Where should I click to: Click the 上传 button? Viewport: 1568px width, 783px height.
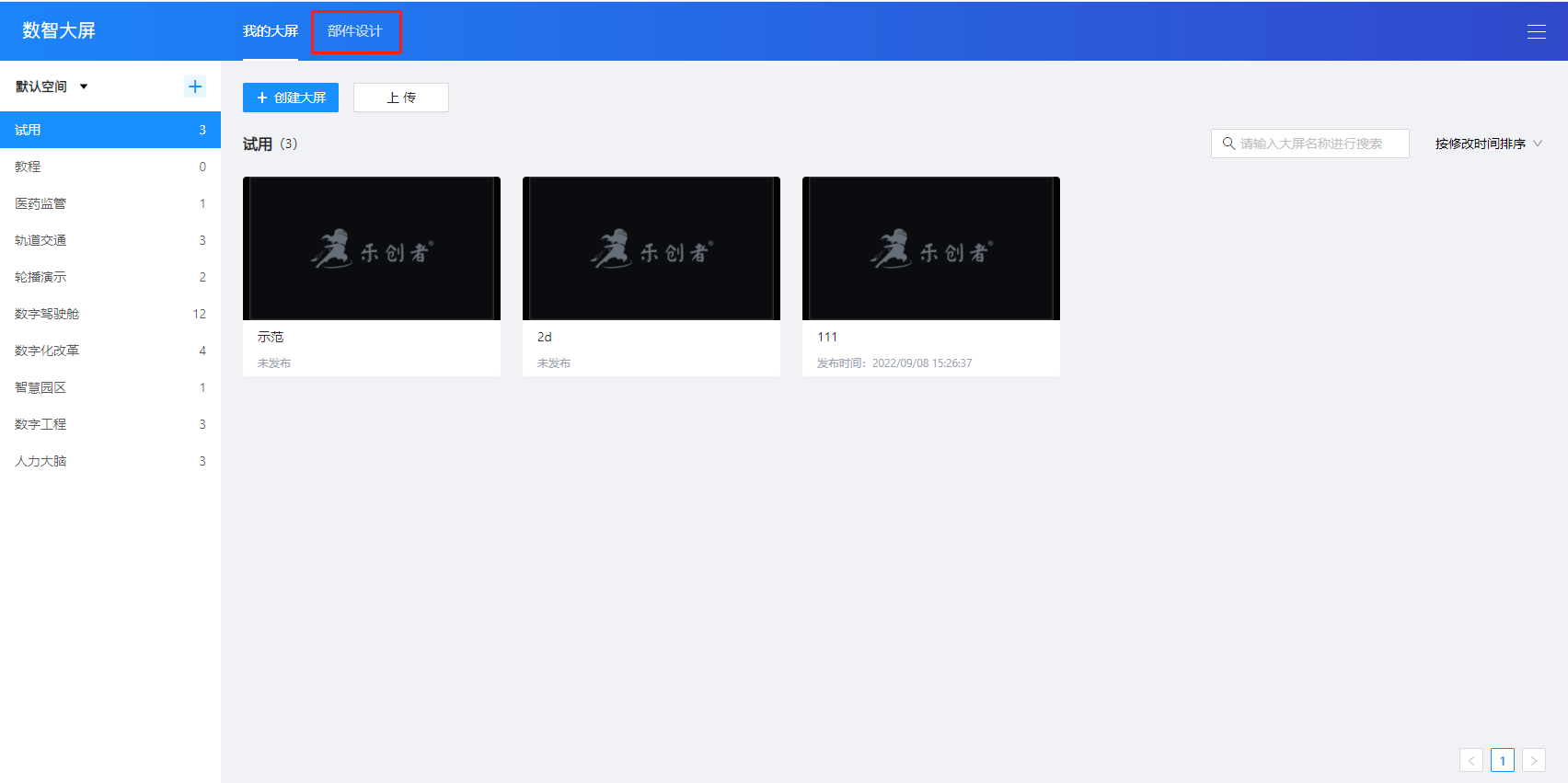pos(401,98)
